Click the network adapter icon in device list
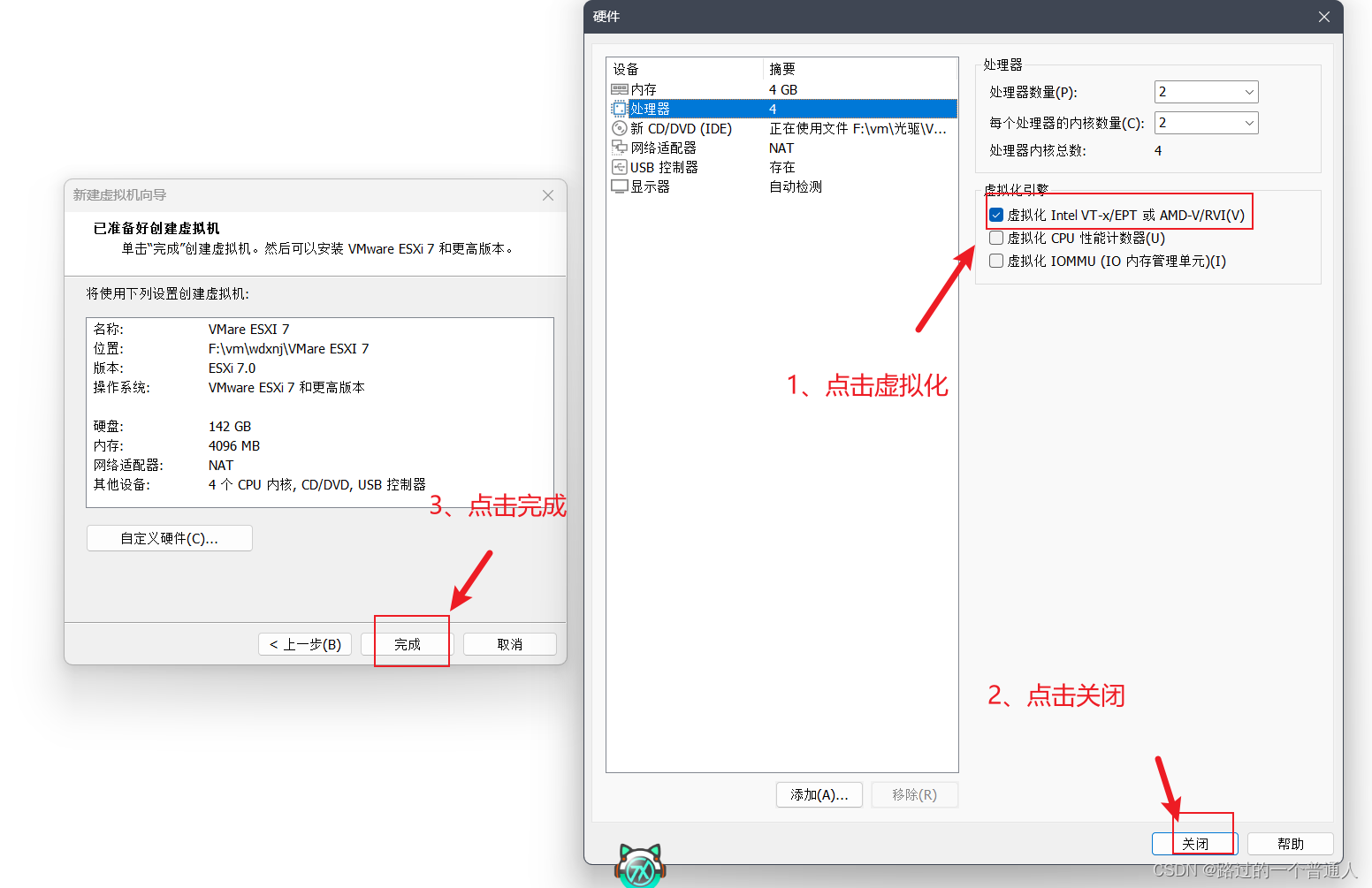 (620, 148)
